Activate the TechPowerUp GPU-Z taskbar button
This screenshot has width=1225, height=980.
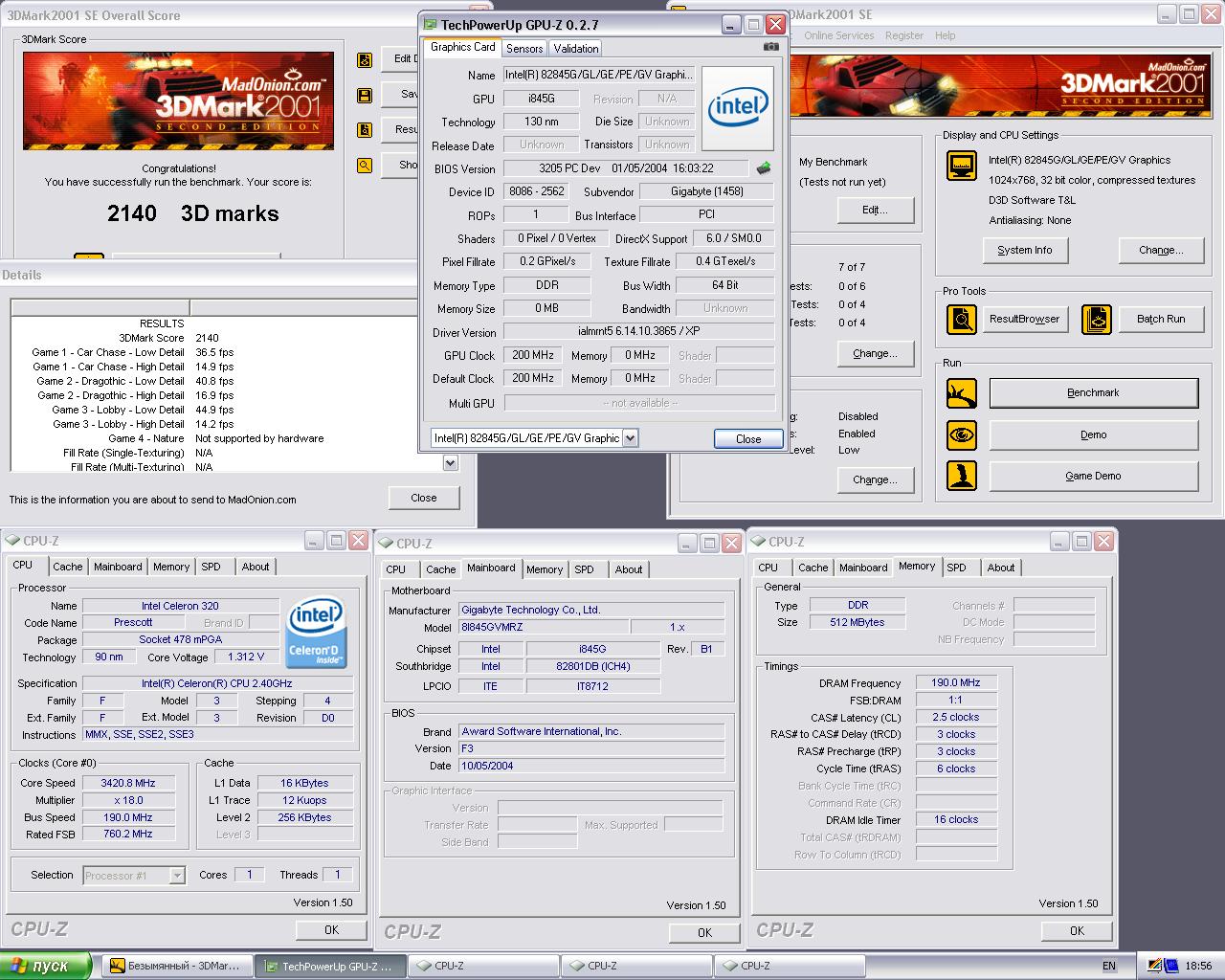pyautogui.click(x=332, y=966)
